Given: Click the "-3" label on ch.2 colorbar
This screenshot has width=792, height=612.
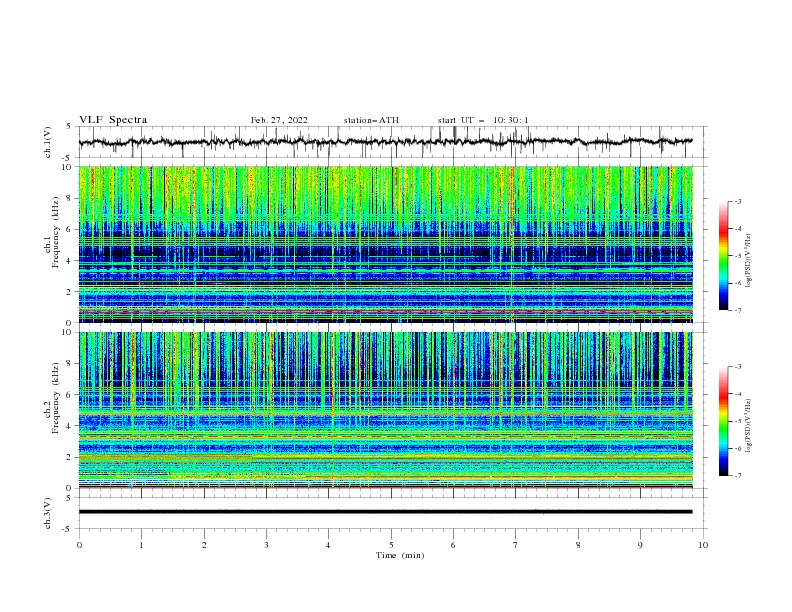Looking at the screenshot, I should pyautogui.click(x=737, y=367).
